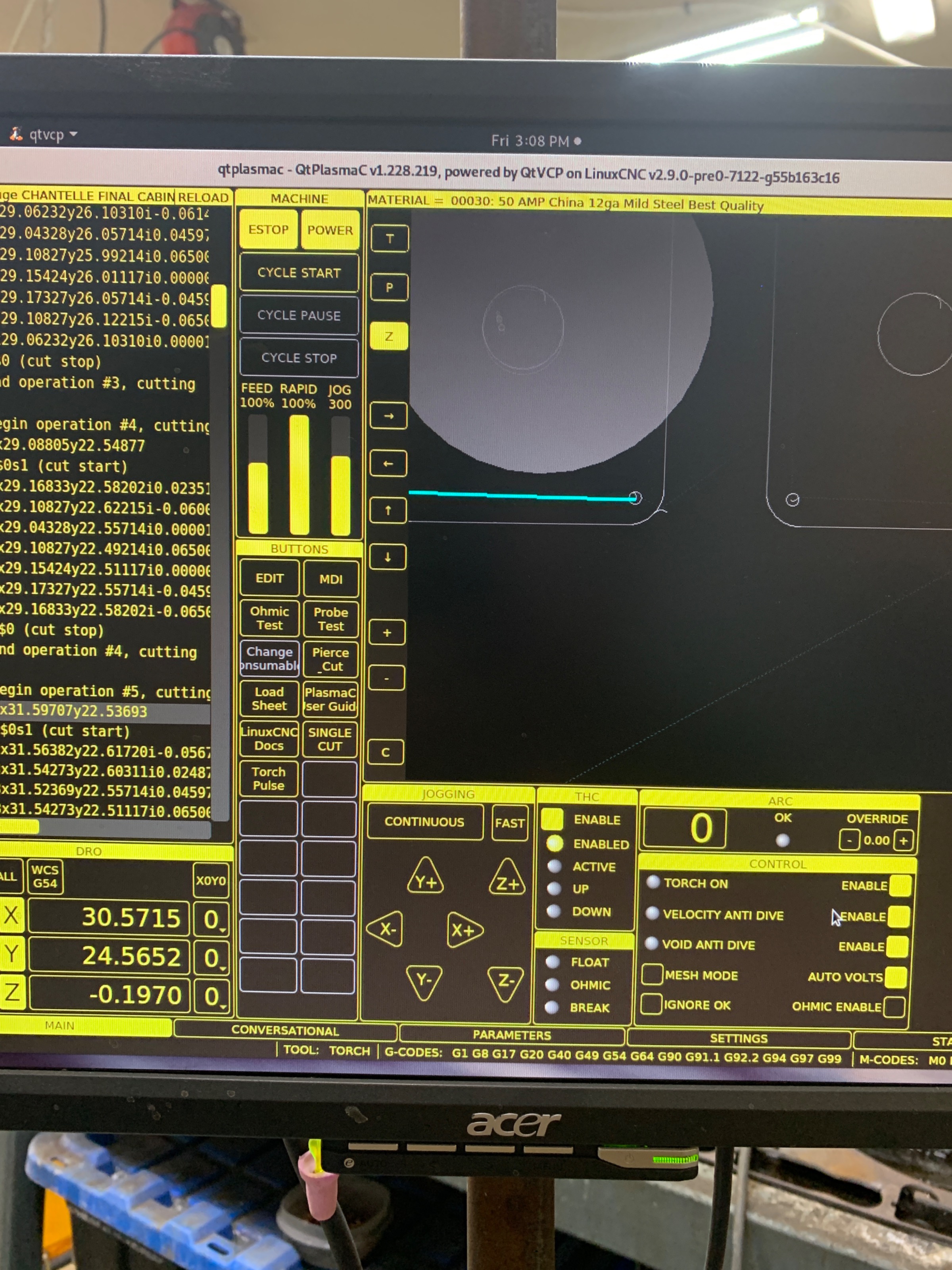Jog X+ arrow in jogging panel
This screenshot has width=952, height=1270.
(x=464, y=929)
